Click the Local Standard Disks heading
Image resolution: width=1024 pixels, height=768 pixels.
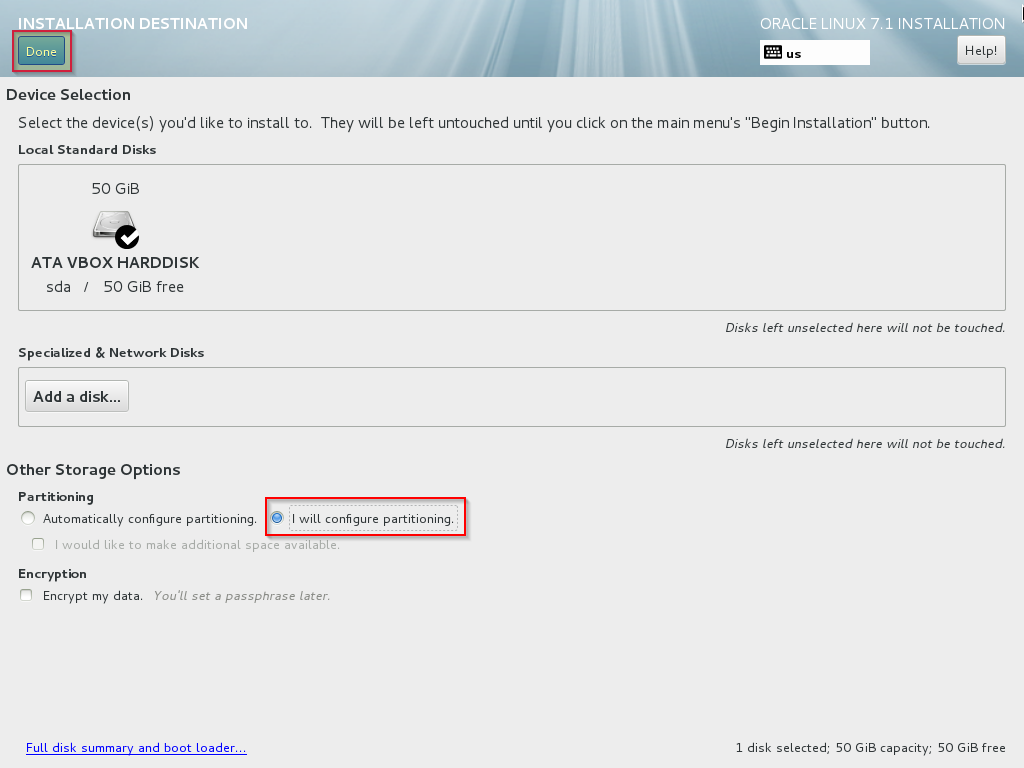(x=87, y=150)
